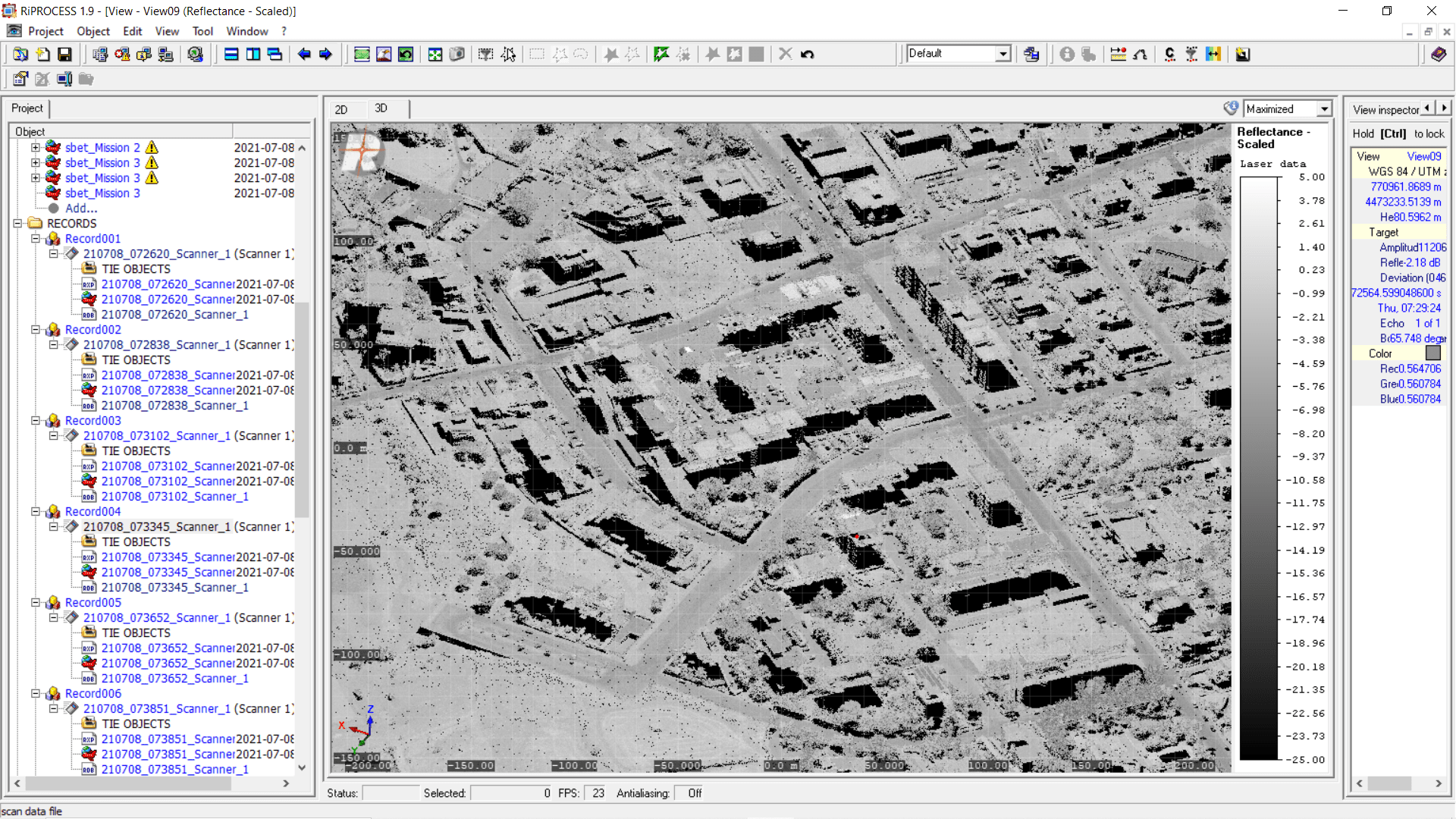Open the Default layout dropdown

pos(1003,54)
